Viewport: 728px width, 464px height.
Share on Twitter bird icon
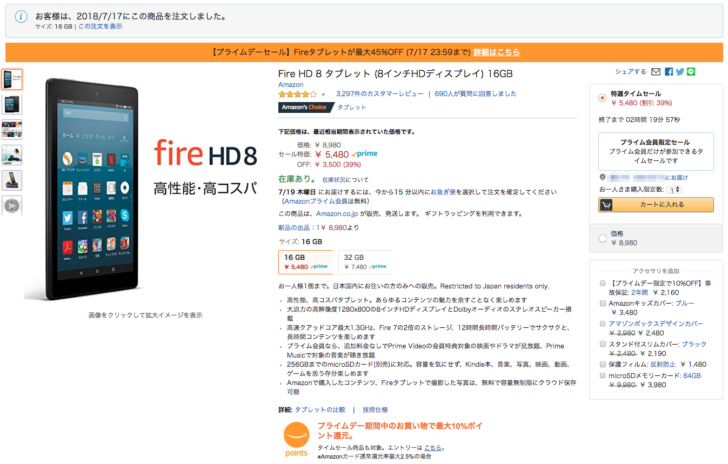pos(680,72)
